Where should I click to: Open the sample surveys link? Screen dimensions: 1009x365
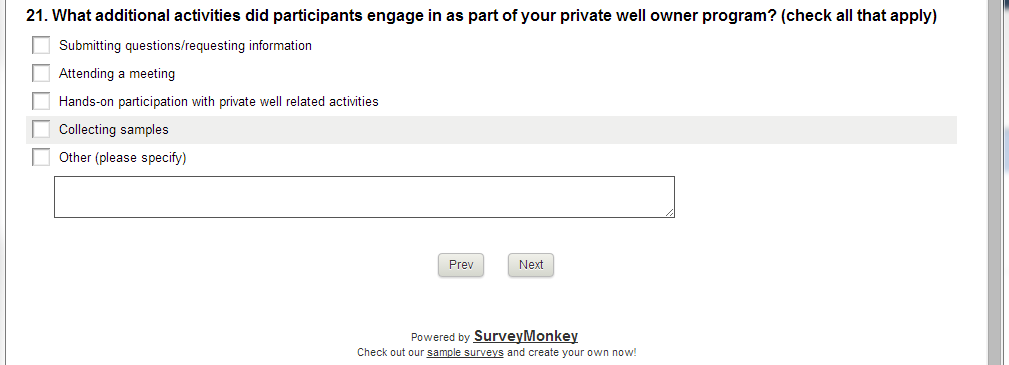tap(465, 353)
